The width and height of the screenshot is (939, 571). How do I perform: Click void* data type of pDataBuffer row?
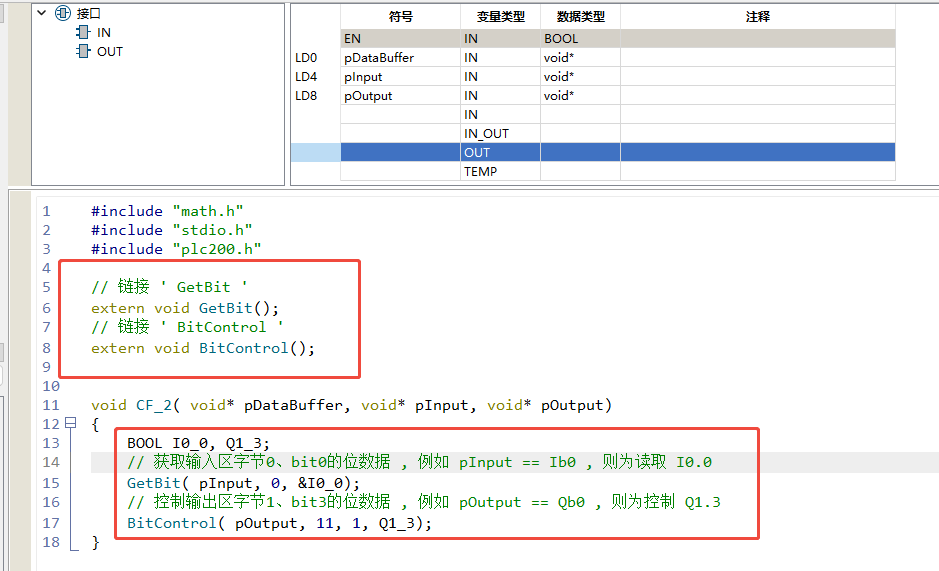pos(580,58)
